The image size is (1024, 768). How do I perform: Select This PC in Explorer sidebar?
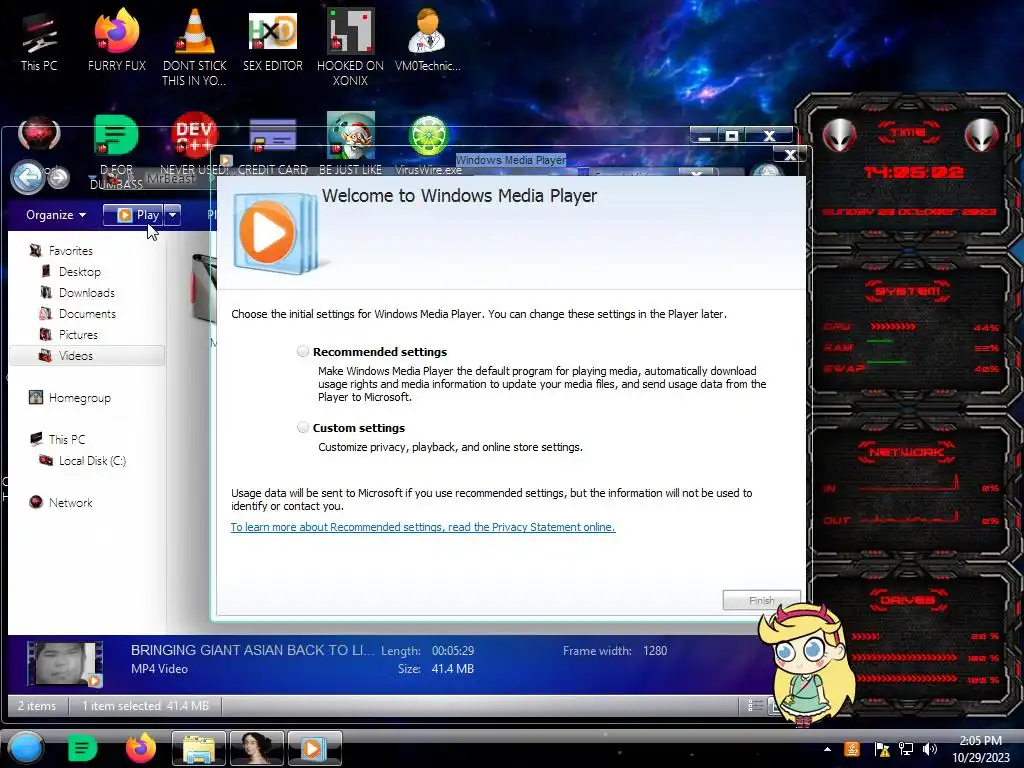pyautogui.click(x=66, y=440)
